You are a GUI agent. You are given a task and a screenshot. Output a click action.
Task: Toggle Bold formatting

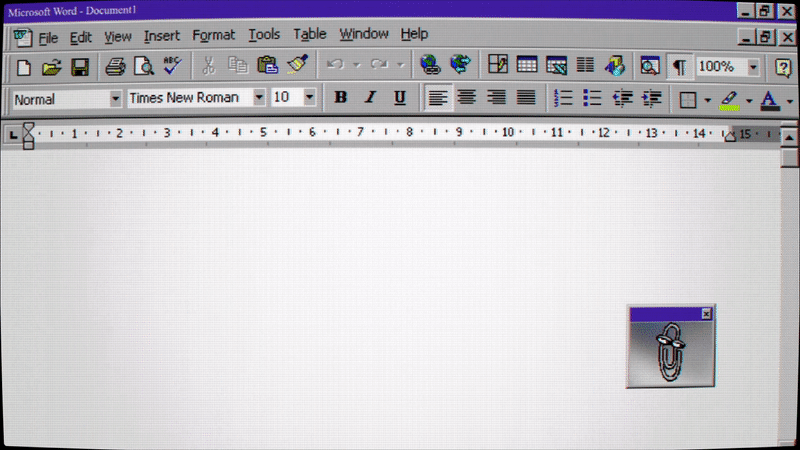(340, 97)
